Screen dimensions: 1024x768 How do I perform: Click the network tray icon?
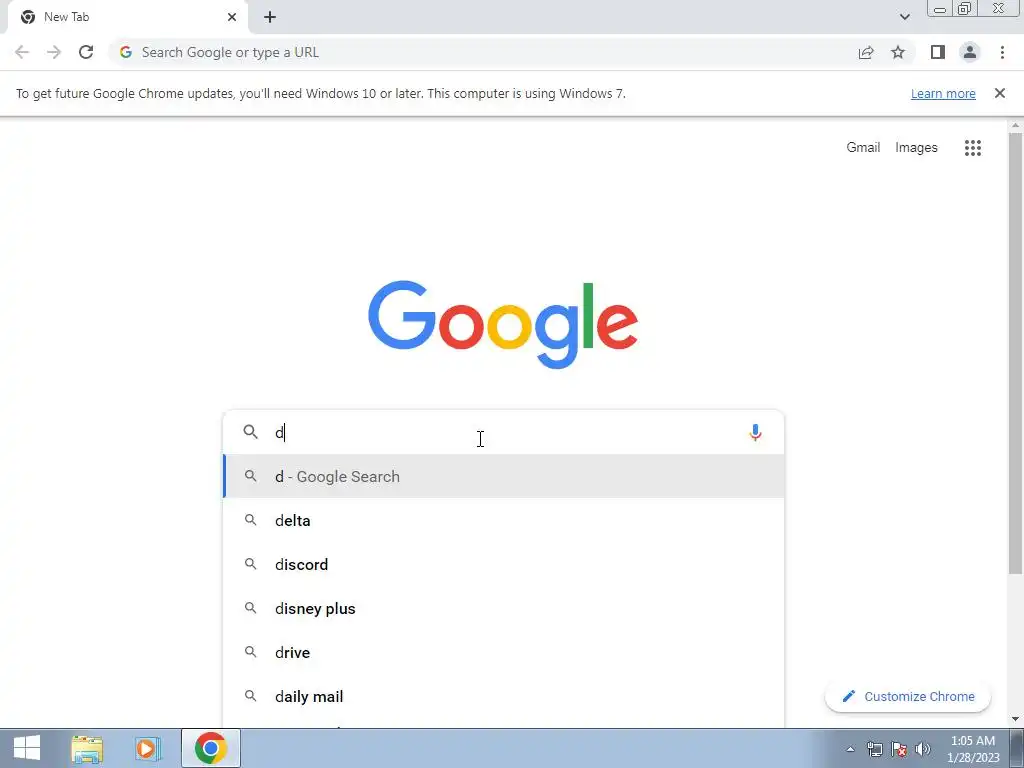coord(874,749)
